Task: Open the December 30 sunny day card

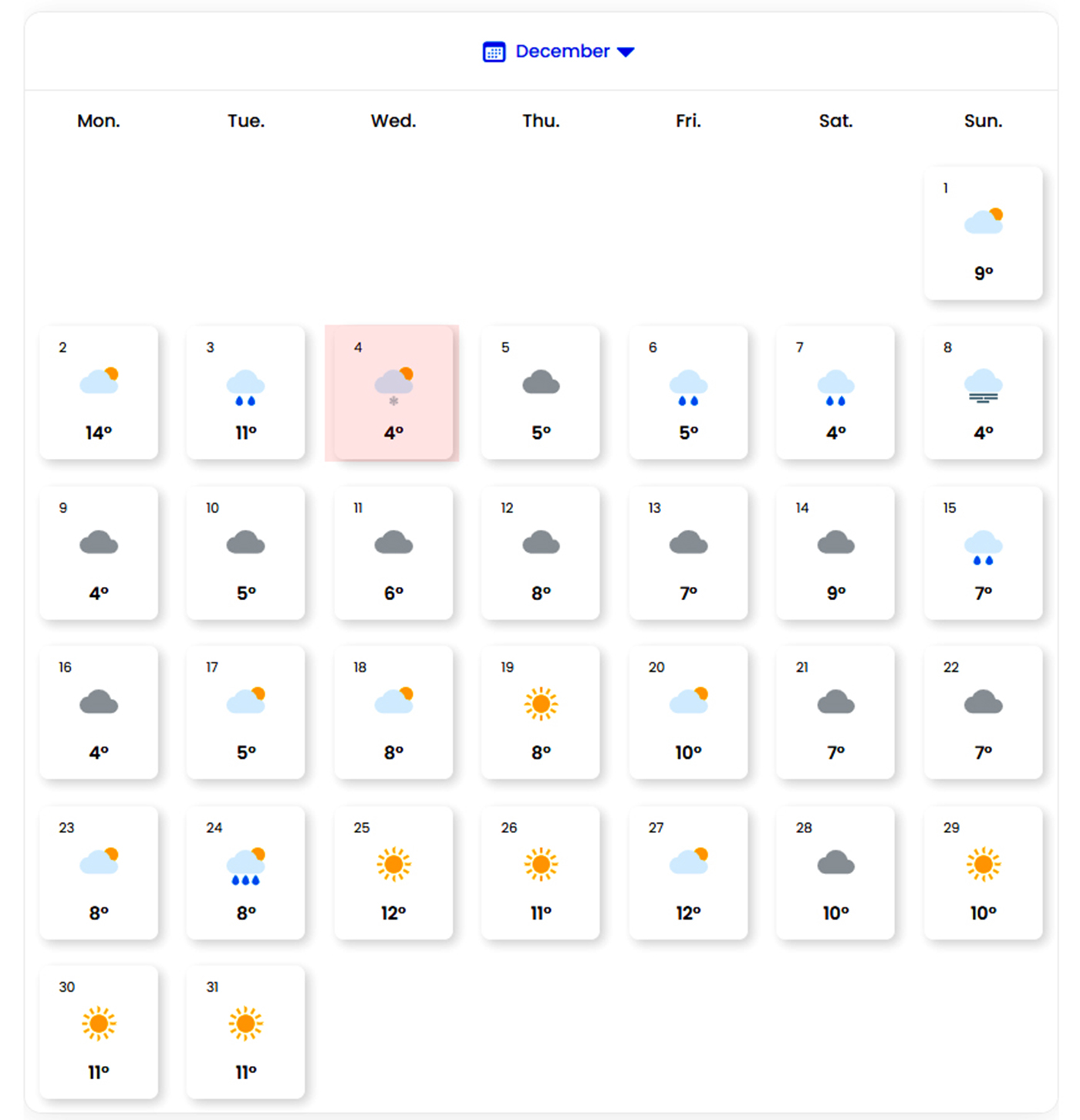Action: pos(99,1031)
